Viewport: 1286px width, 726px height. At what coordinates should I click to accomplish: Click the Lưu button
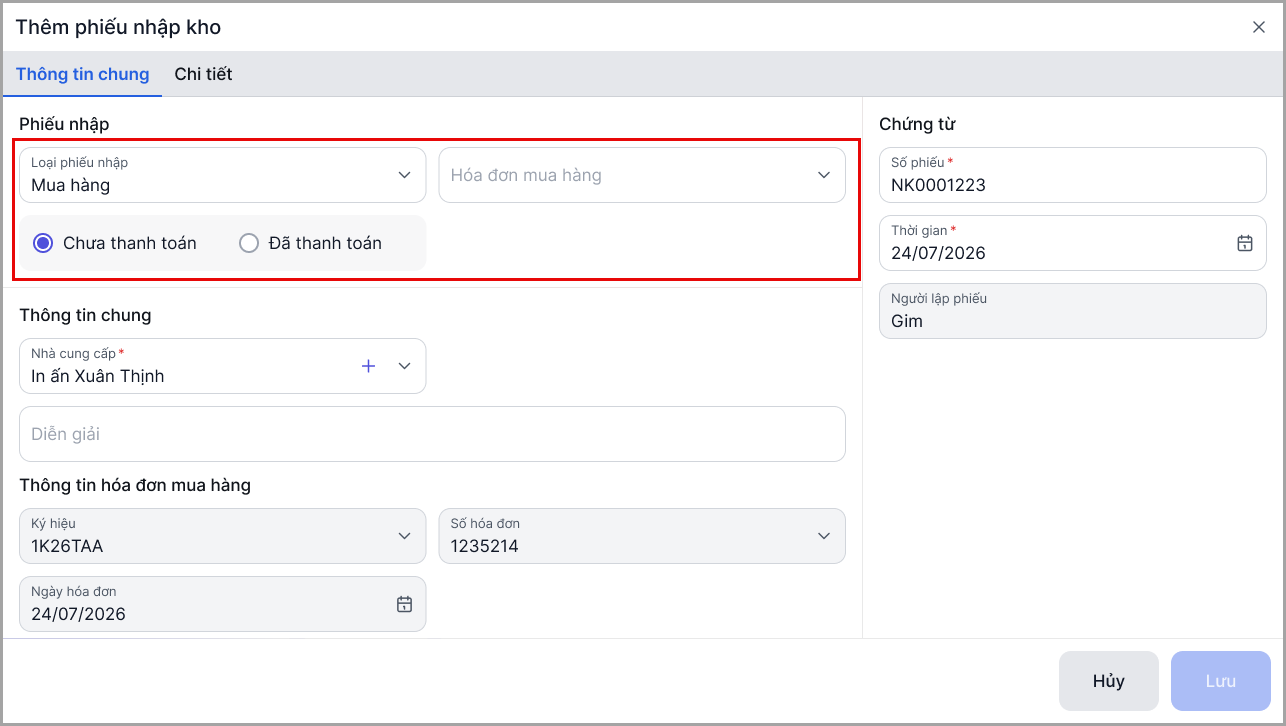1221,681
